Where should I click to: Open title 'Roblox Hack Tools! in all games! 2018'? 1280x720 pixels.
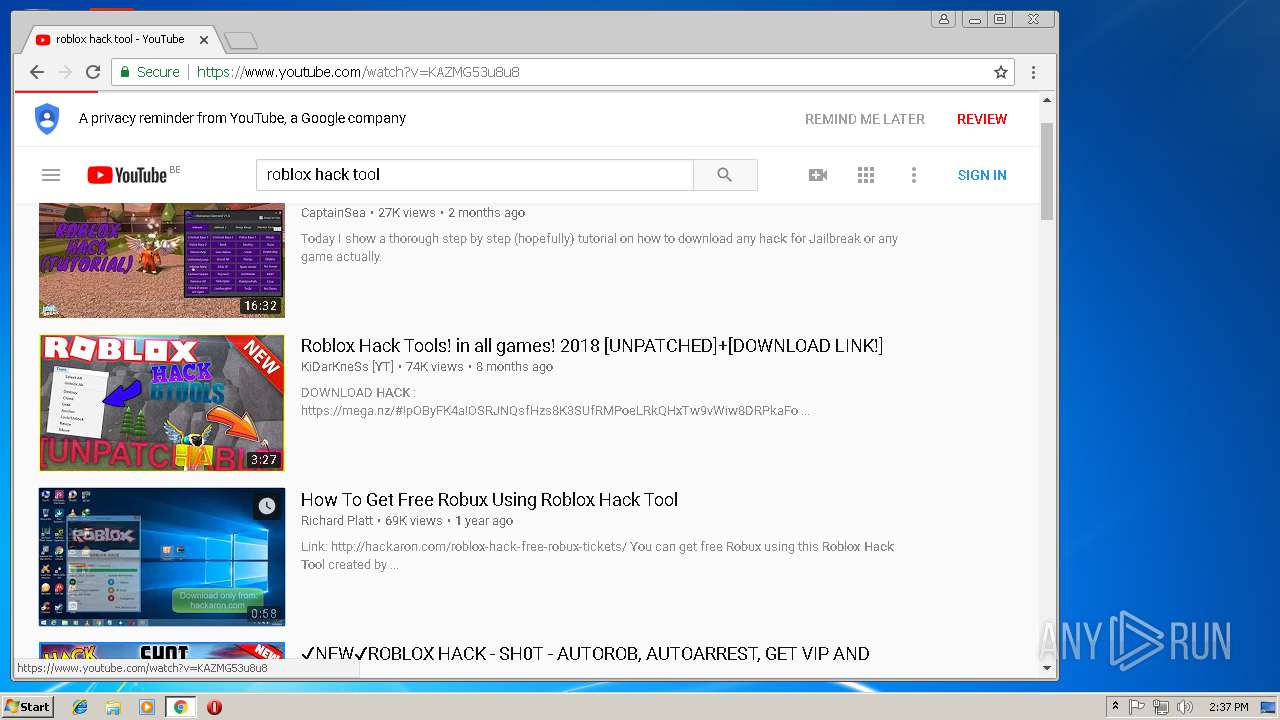click(592, 346)
